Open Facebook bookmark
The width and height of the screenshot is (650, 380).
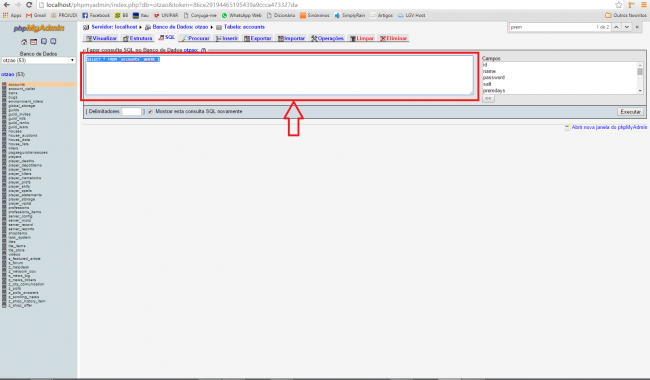coord(96,15)
